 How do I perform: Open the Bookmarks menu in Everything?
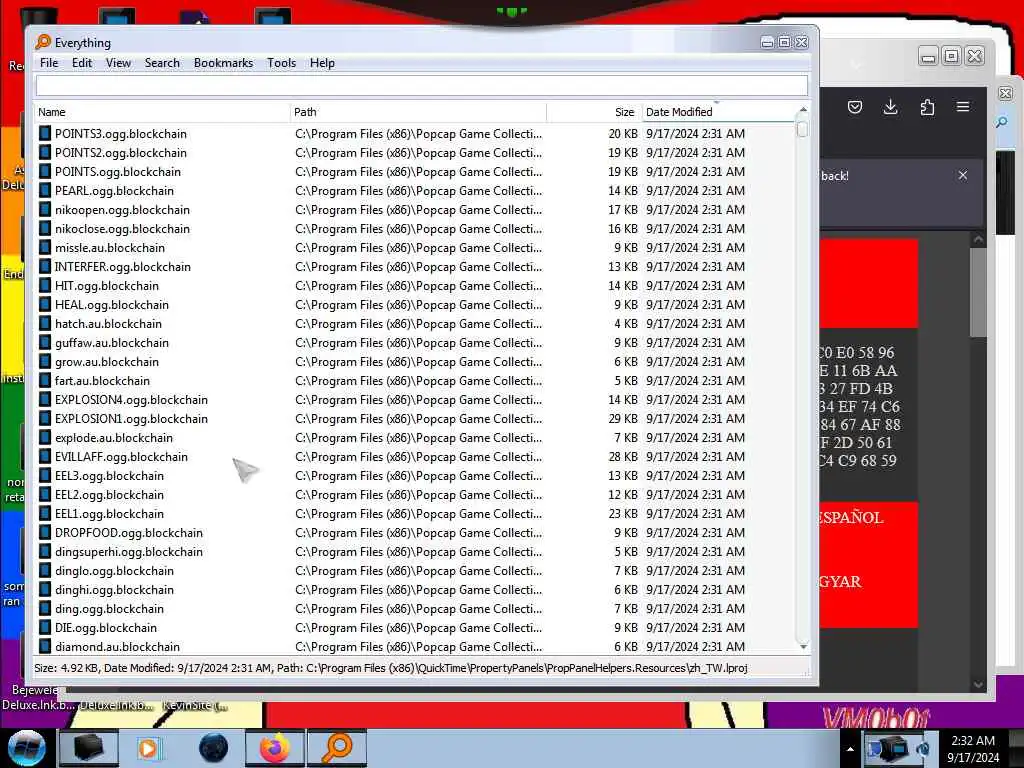tap(223, 63)
